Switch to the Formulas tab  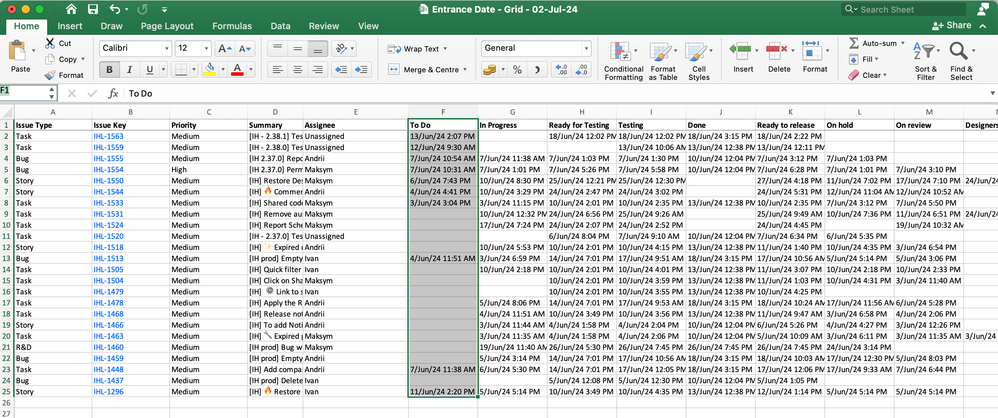click(231, 26)
